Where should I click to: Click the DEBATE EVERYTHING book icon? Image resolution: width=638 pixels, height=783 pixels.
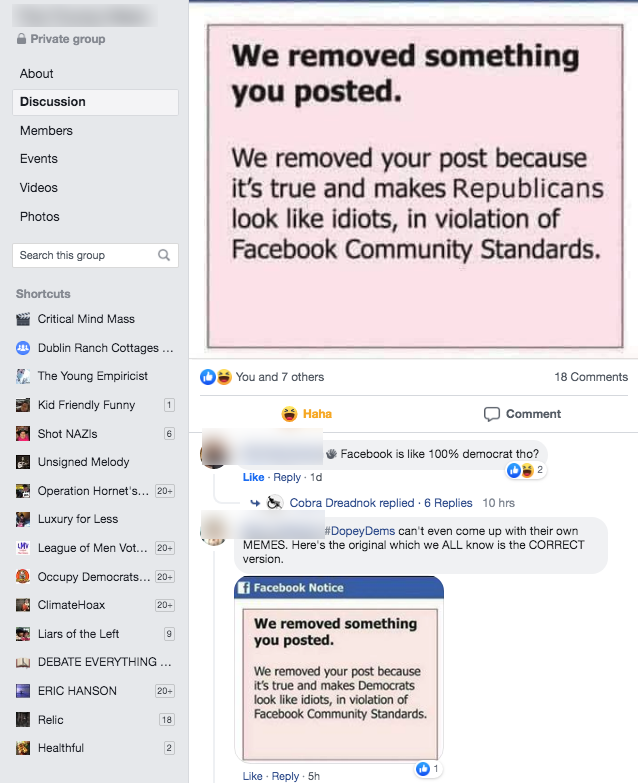click(23, 662)
